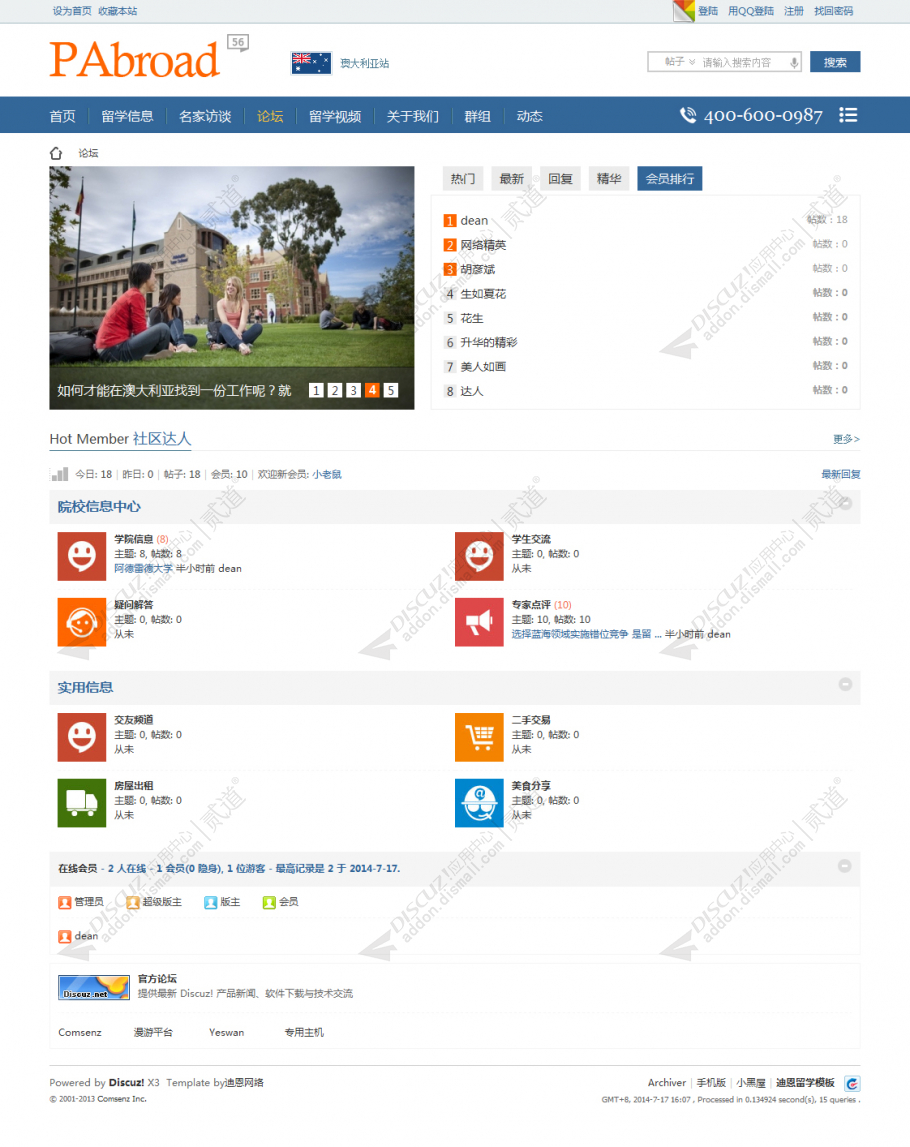
Task: Click the dean online member avatar icon
Action: 64,936
